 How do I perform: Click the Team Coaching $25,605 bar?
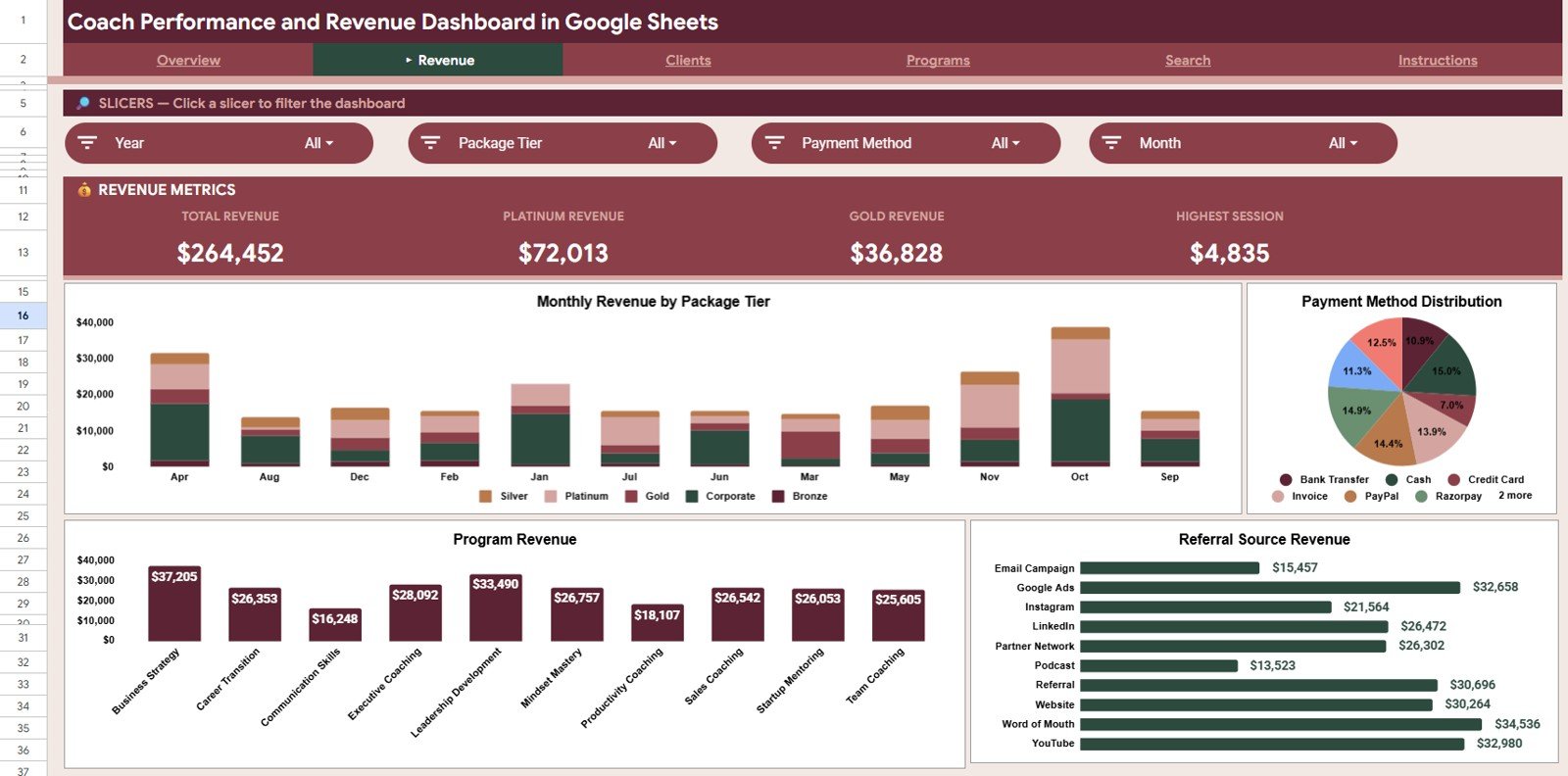(x=898, y=615)
